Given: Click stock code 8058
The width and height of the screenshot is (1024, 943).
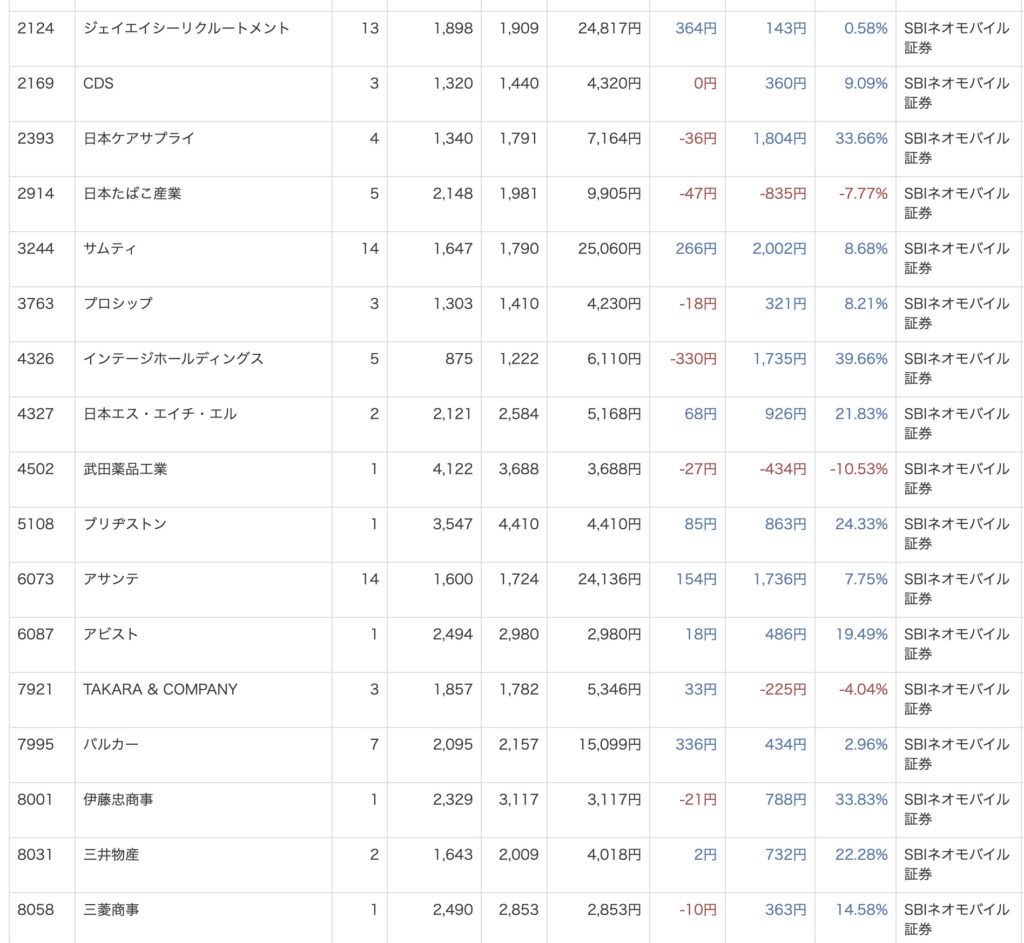Looking at the screenshot, I should tap(35, 910).
